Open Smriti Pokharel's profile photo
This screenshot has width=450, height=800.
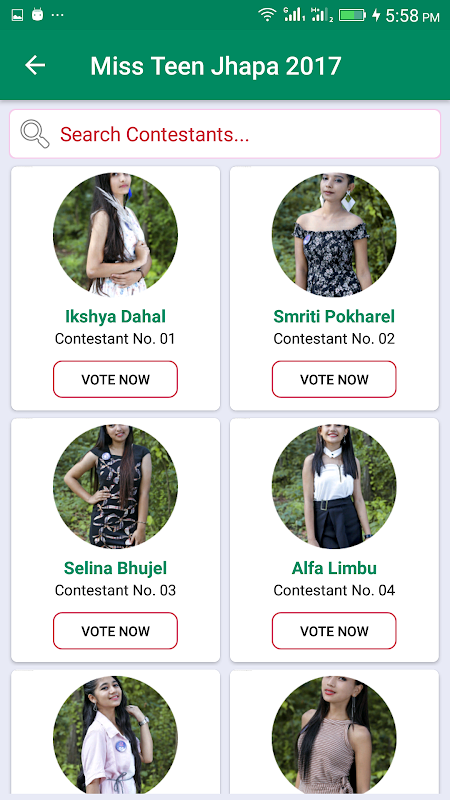click(334, 235)
